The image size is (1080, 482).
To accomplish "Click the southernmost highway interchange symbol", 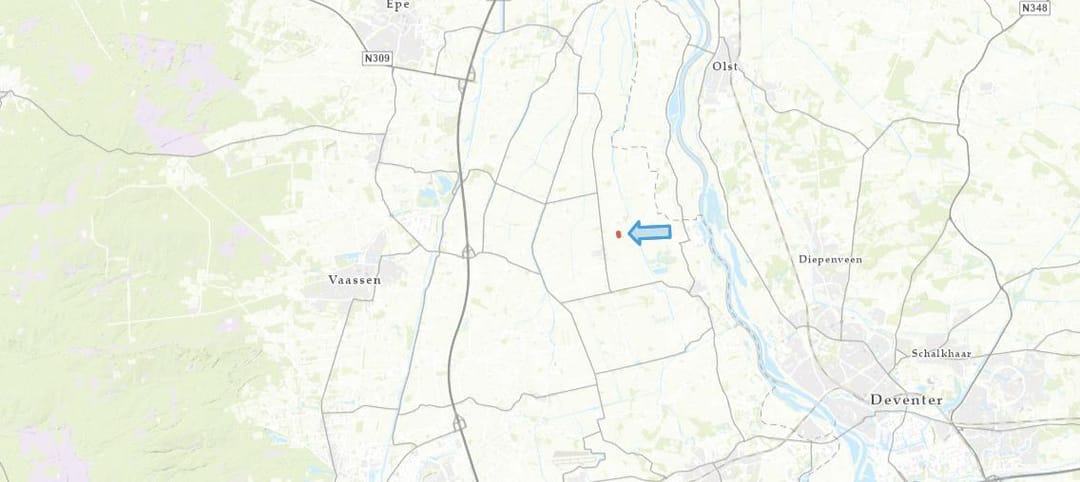I will click(x=459, y=423).
